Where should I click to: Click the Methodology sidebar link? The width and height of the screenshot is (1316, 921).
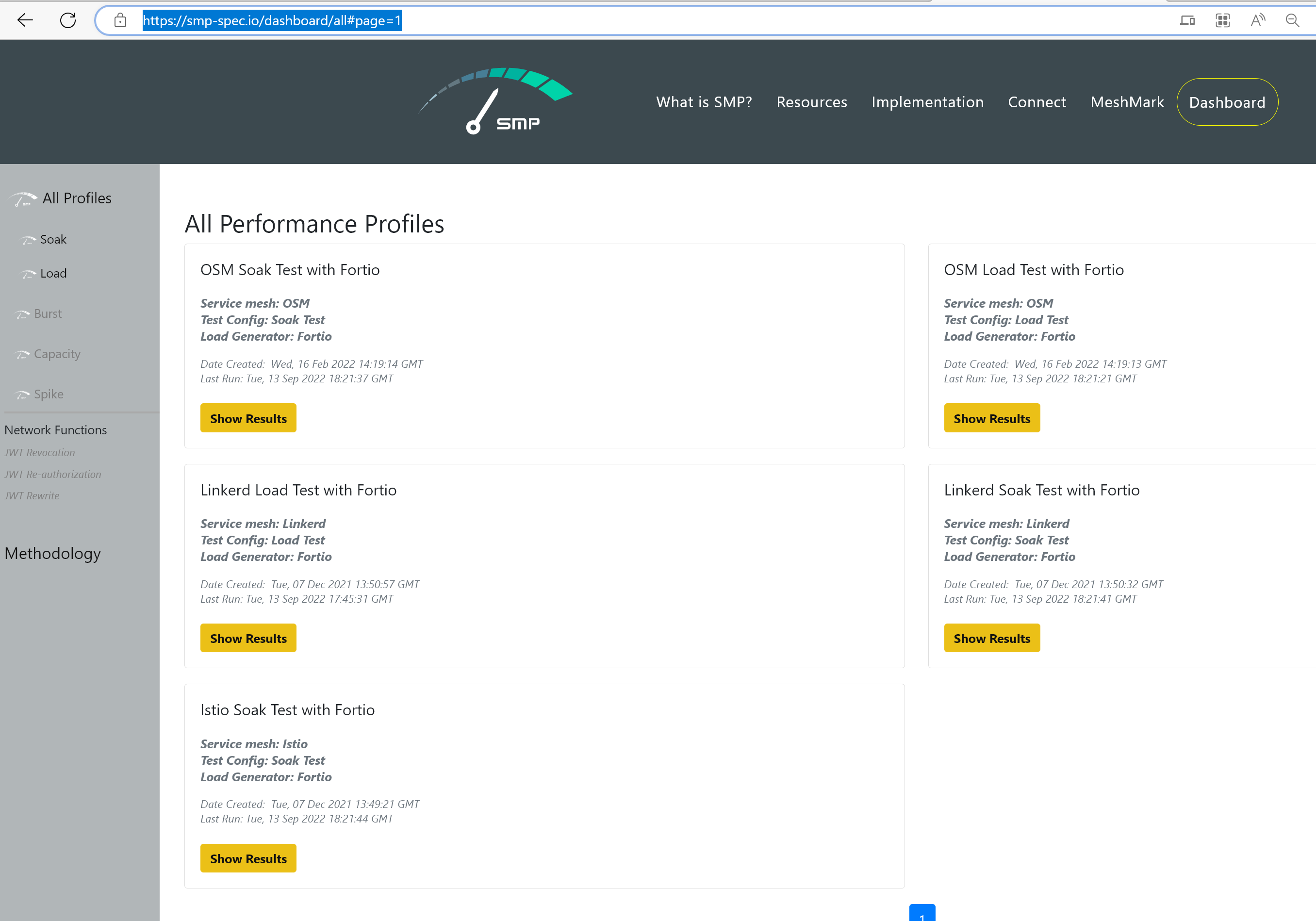click(53, 554)
